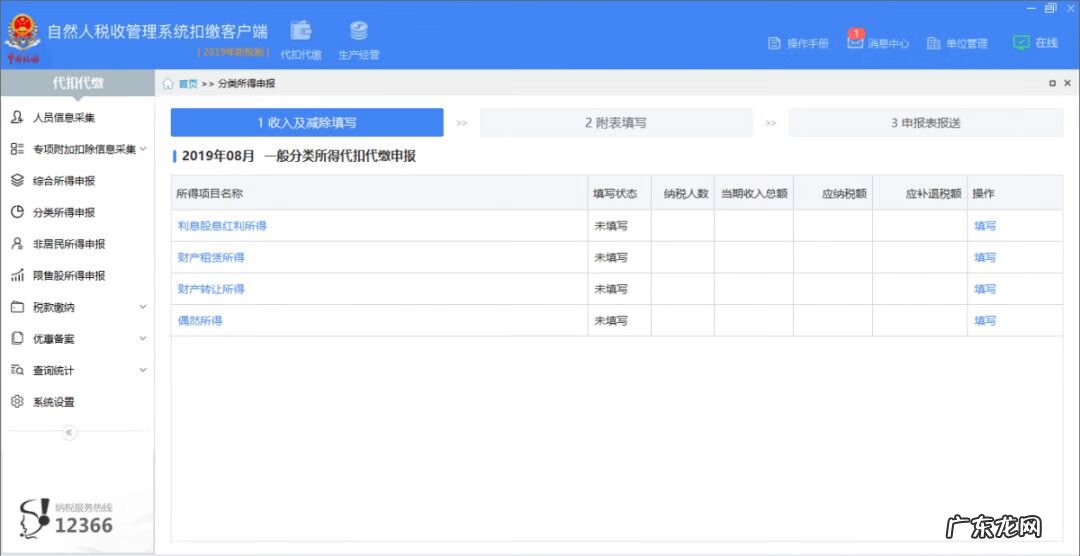Click the 2019年新税制 label
The image size is (1080, 556).
click(x=235, y=52)
